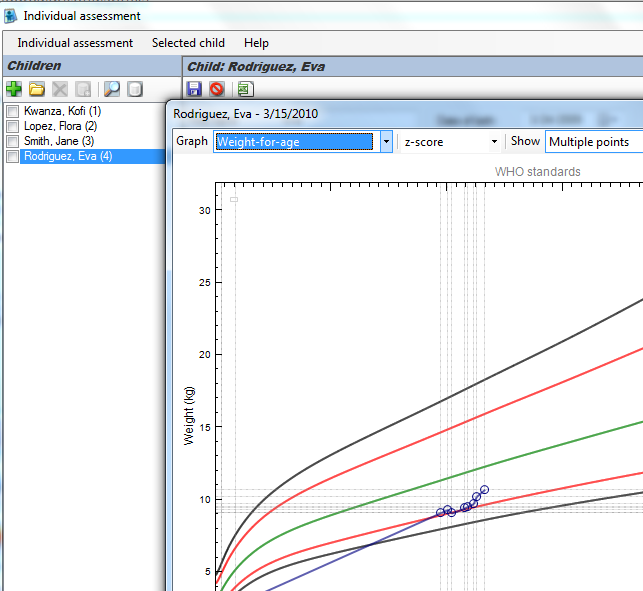Select Kwanza, Kofi (1) in the list
The width and height of the screenshot is (643, 591).
[62, 111]
